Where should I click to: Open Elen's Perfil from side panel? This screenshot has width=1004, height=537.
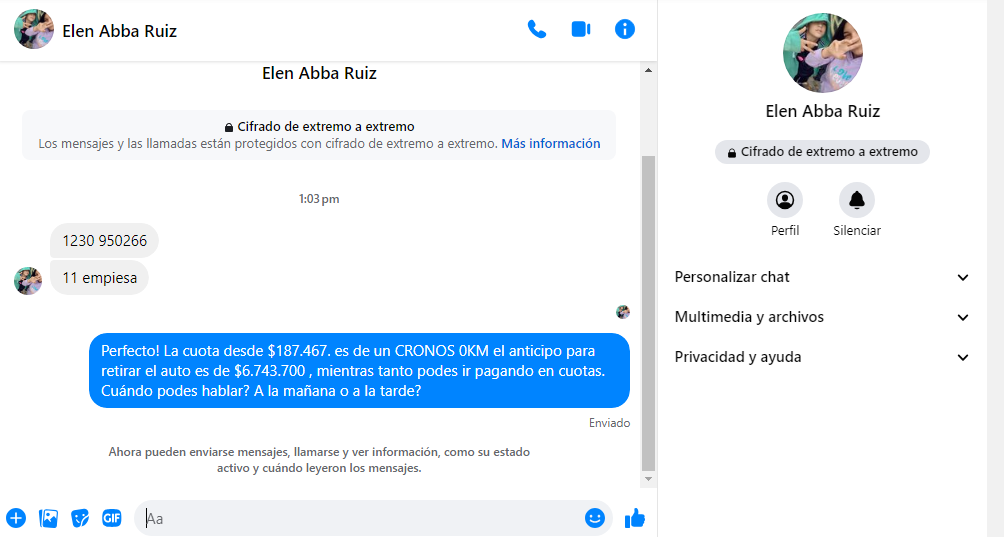point(785,200)
